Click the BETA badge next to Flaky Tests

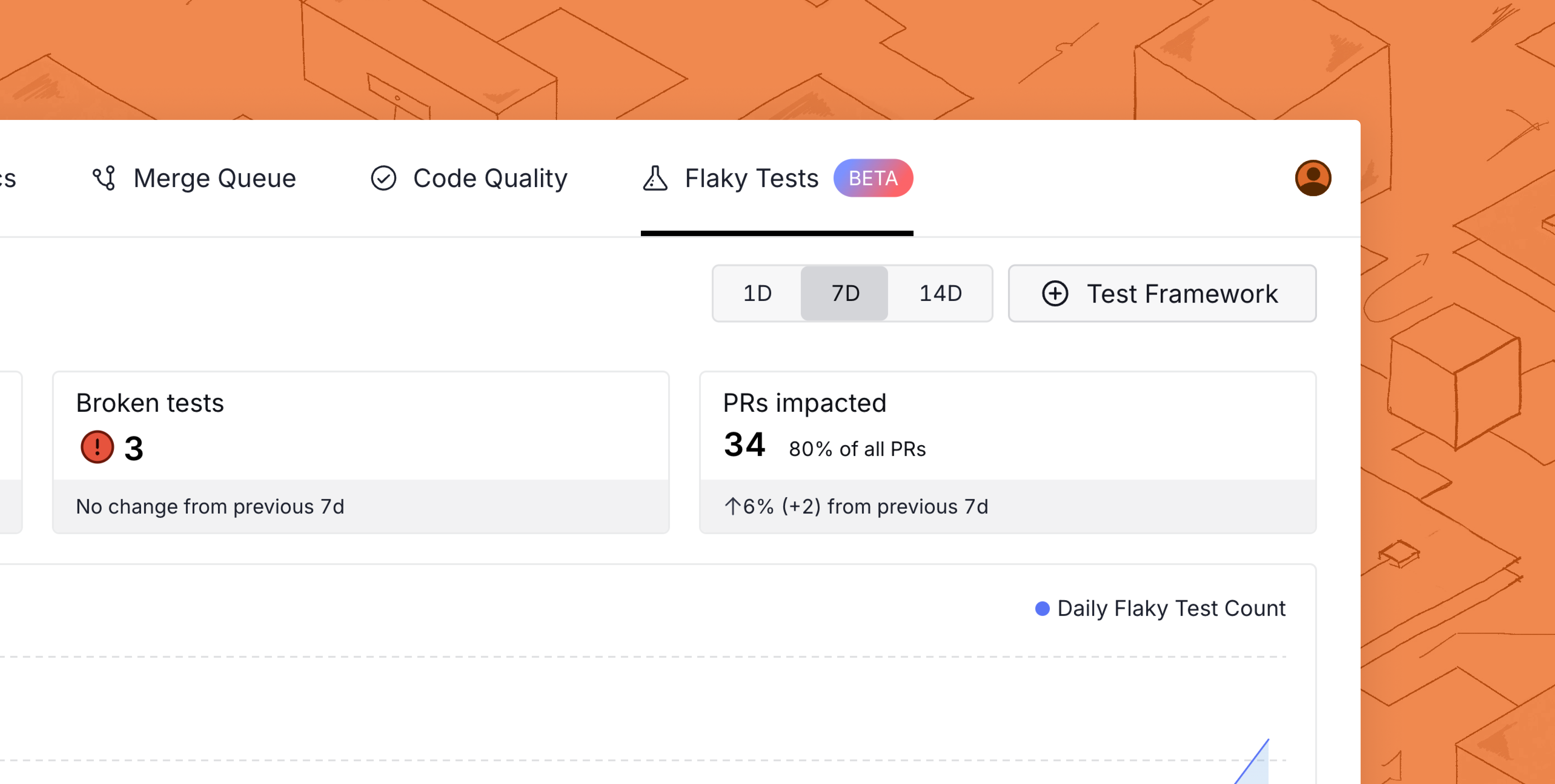click(x=873, y=178)
